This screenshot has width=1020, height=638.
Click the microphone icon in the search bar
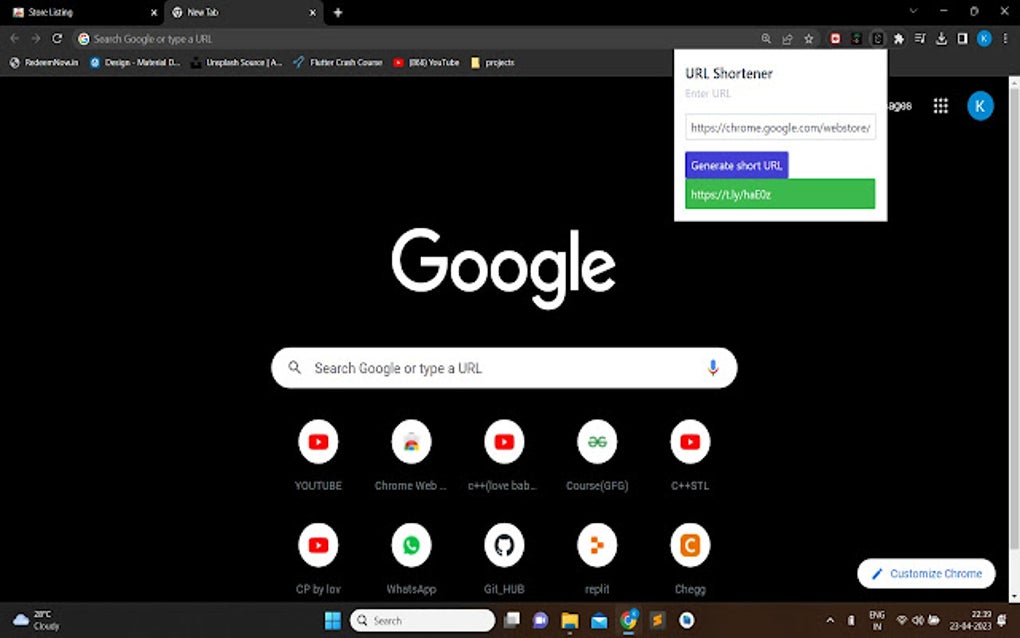712,368
